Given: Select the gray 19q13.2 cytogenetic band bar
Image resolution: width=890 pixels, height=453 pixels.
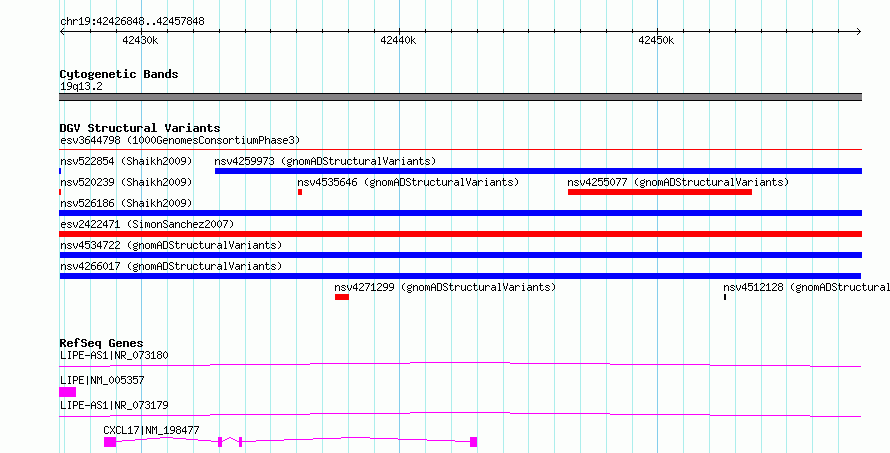Looking at the screenshot, I should click(x=460, y=97).
